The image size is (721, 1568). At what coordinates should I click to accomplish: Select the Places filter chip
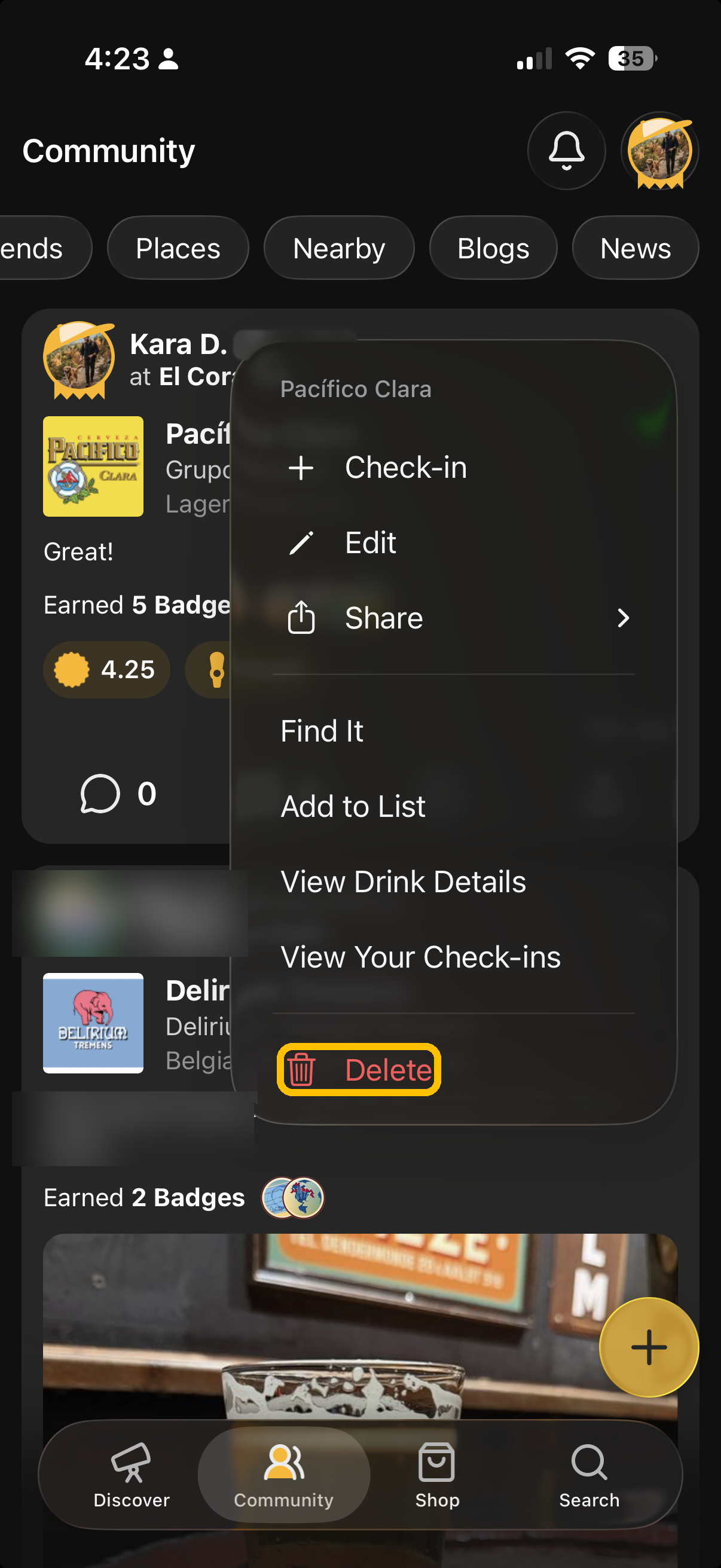[x=178, y=248]
